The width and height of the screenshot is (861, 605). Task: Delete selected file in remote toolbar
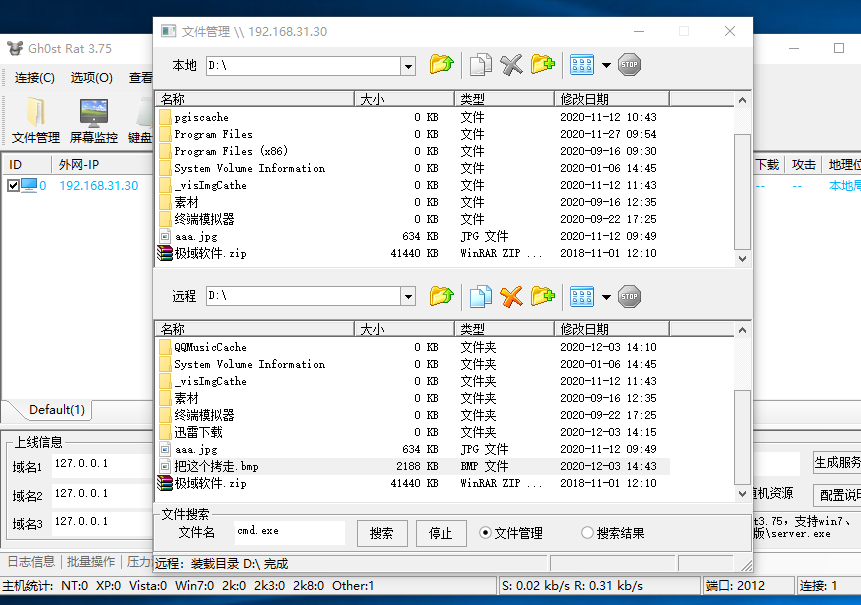click(511, 296)
